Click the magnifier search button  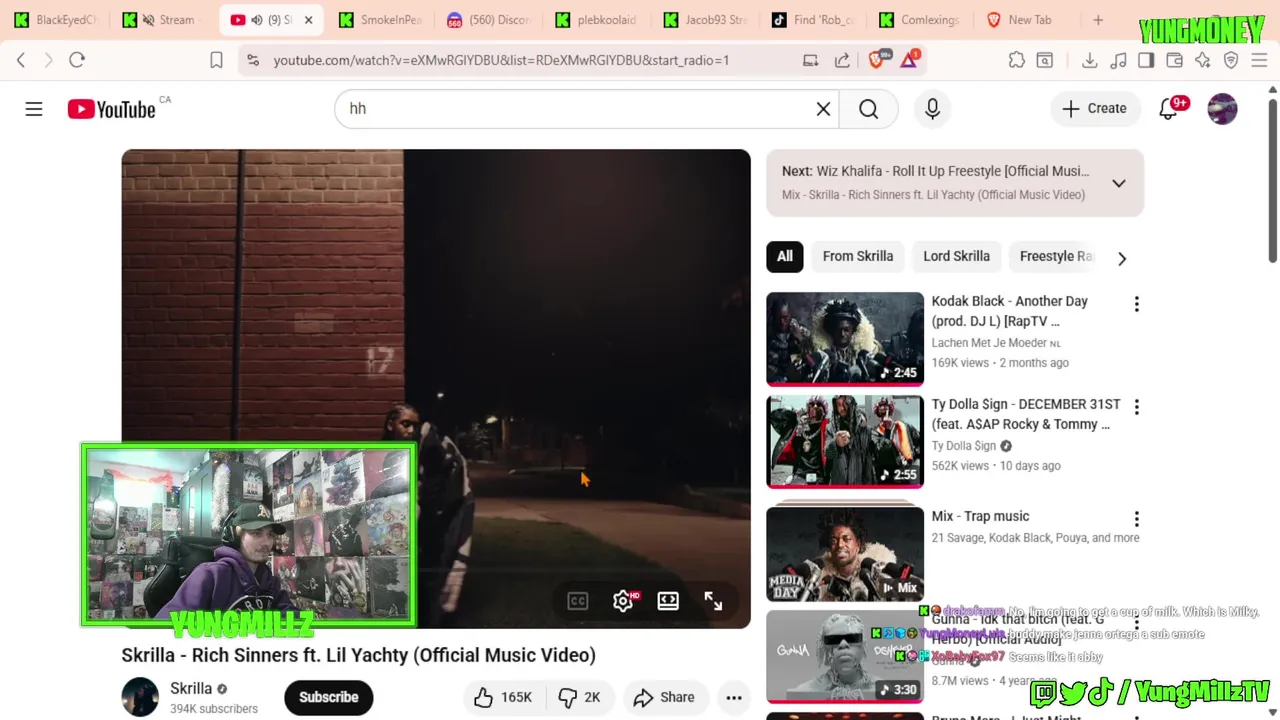point(868,109)
